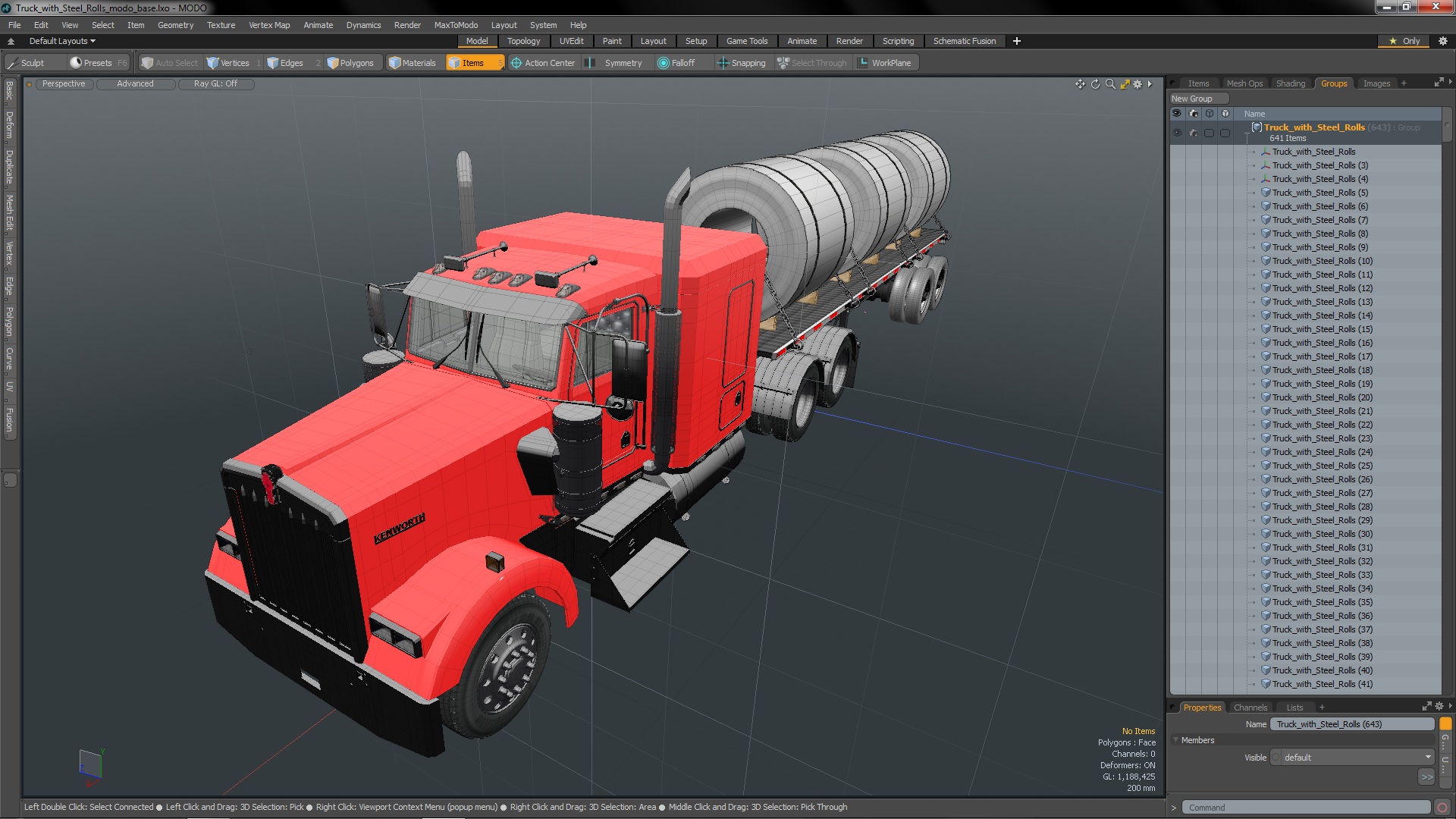Image resolution: width=1456 pixels, height=819 pixels.
Task: Click the viewport zoom magnifier icon
Action: click(x=1110, y=84)
